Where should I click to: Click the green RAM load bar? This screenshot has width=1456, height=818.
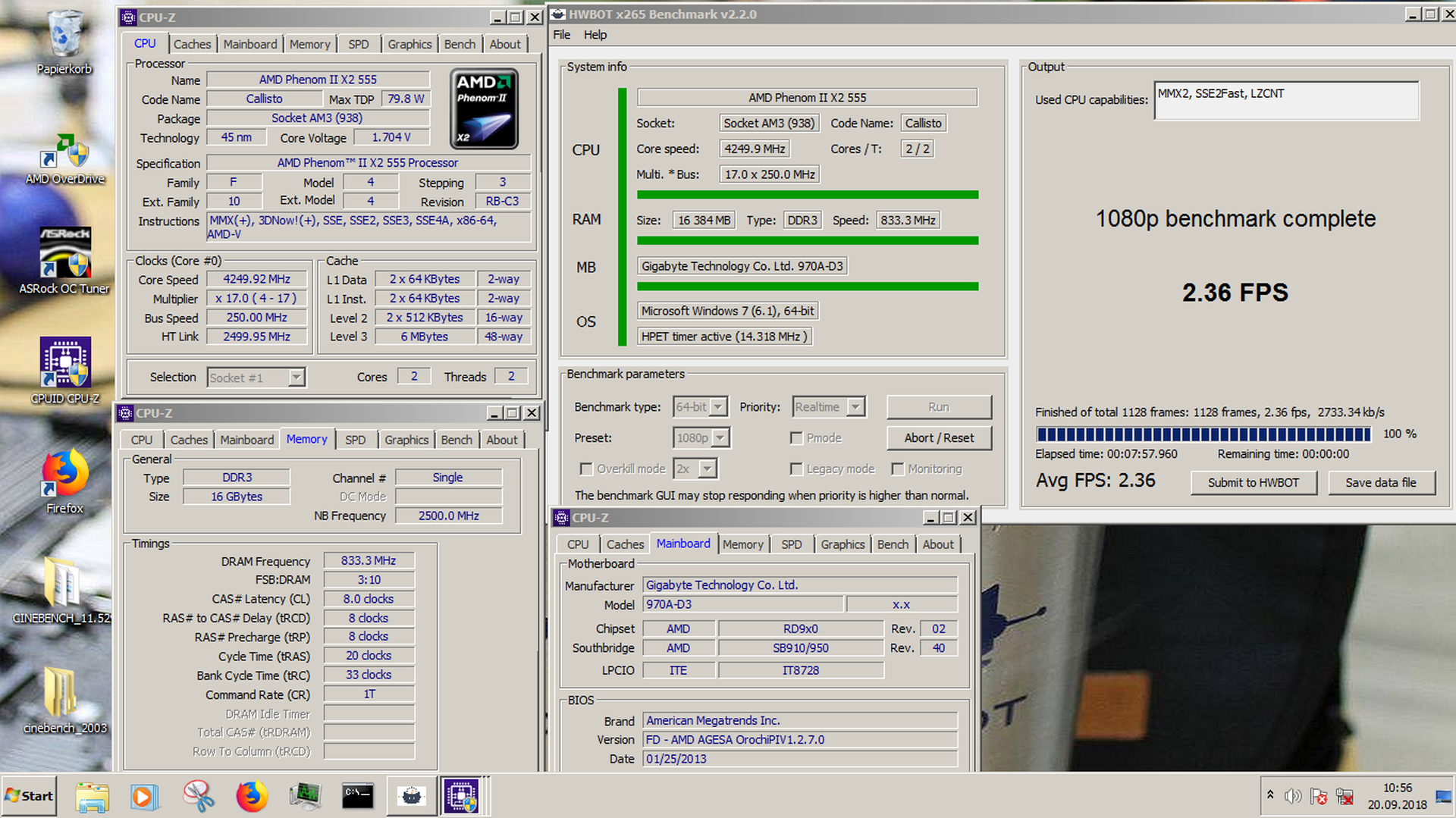click(x=808, y=240)
